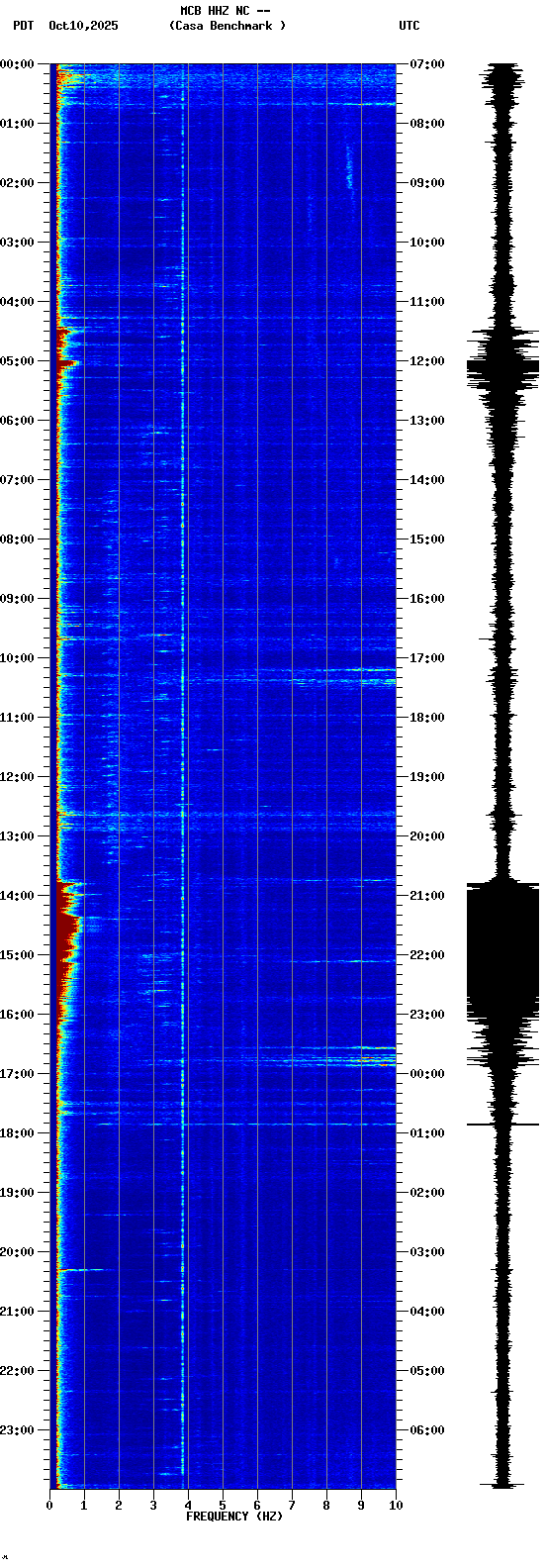Click the "12:00" label on the UTC axis

427,361
